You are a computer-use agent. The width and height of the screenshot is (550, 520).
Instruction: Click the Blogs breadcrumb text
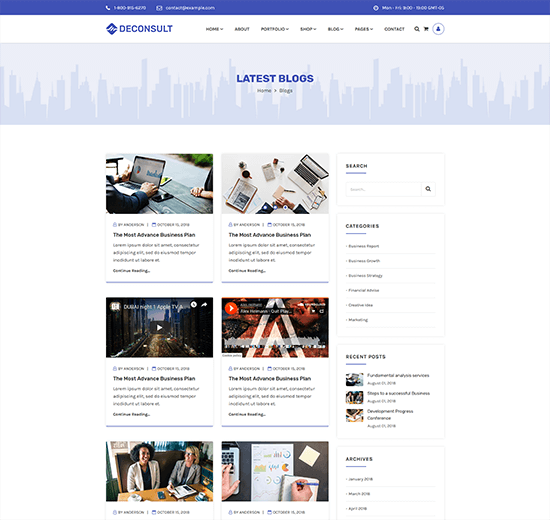pyautogui.click(x=286, y=91)
